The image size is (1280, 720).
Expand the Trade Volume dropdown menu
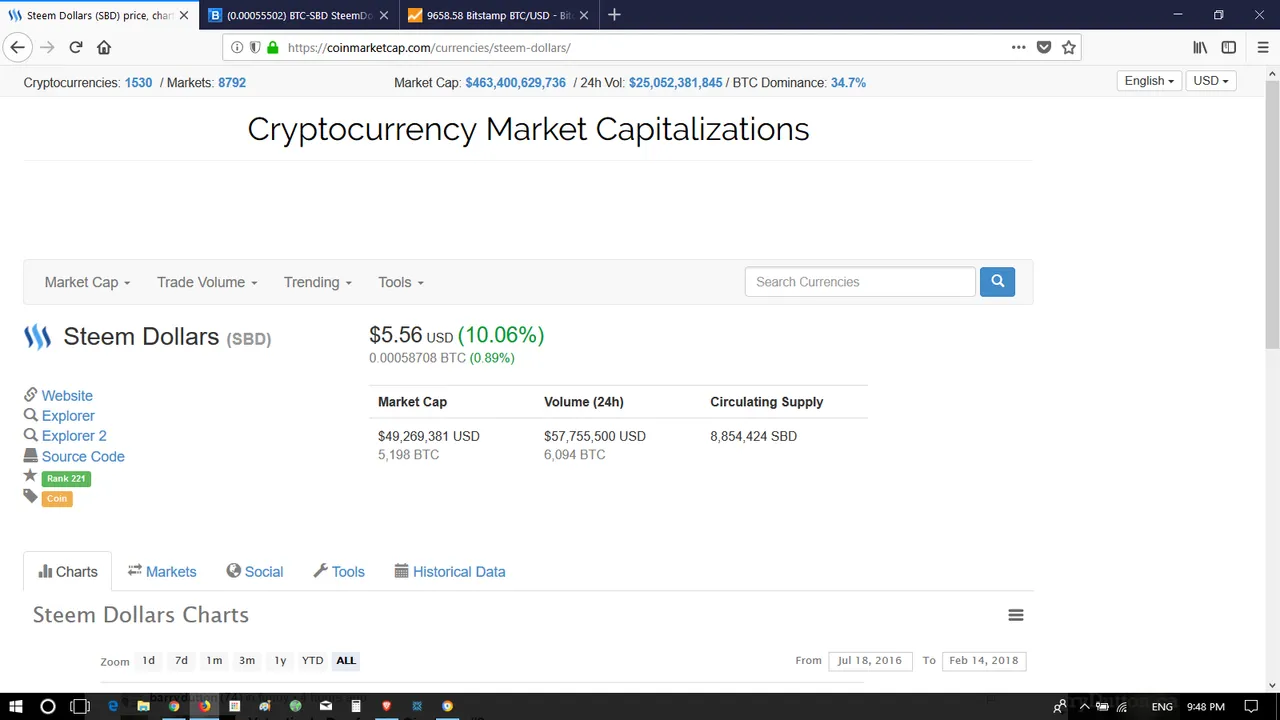[207, 282]
